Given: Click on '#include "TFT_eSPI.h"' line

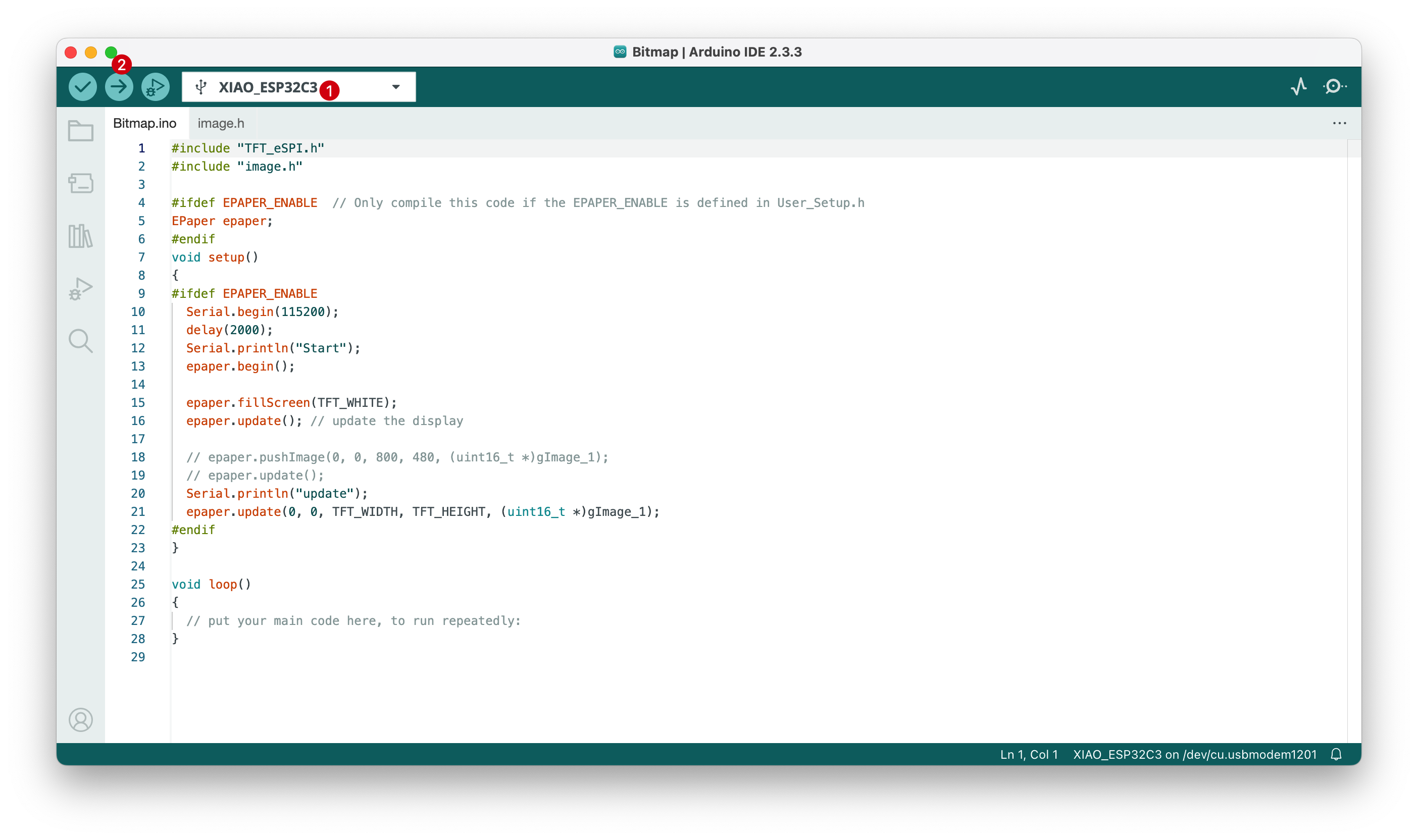Looking at the screenshot, I should (x=248, y=148).
